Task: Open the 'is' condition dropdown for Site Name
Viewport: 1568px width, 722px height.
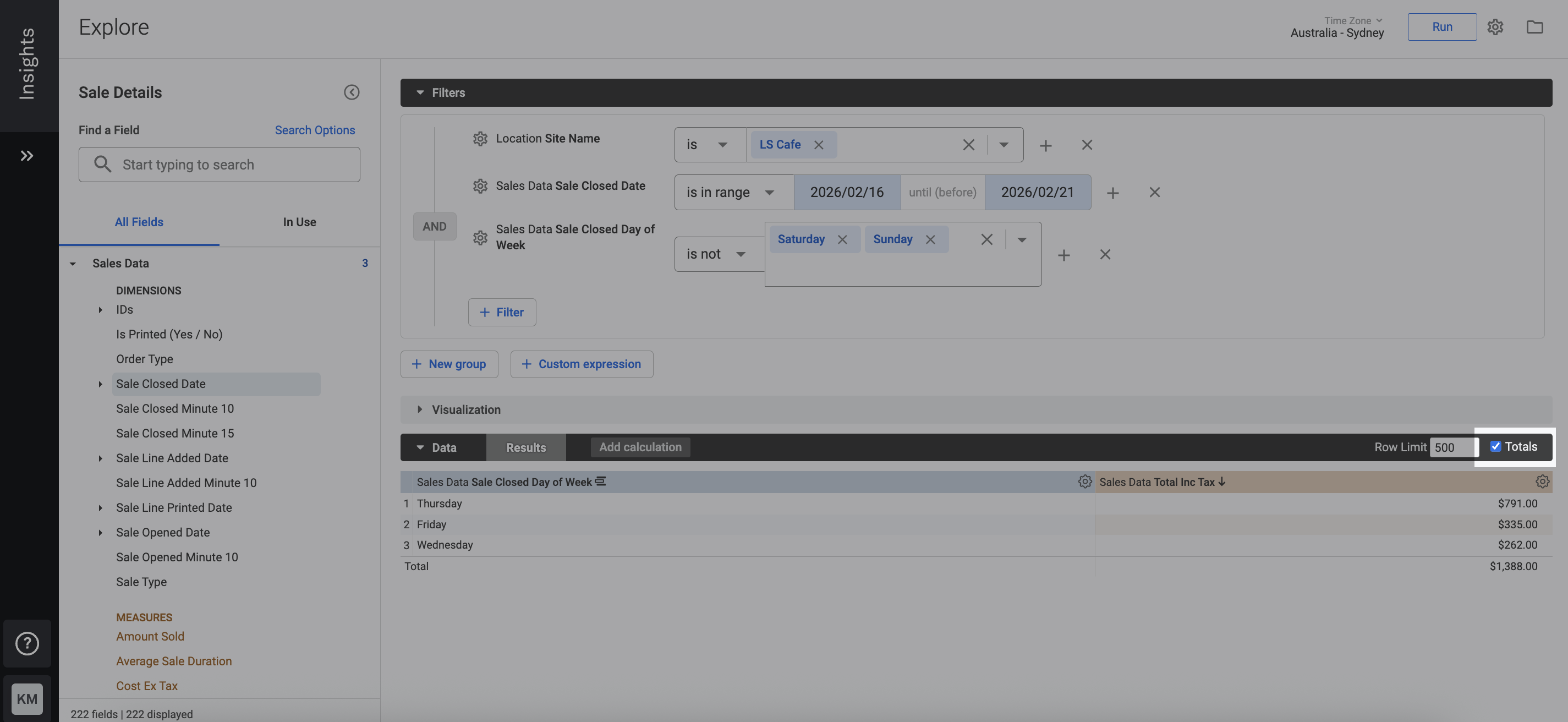Action: (710, 145)
